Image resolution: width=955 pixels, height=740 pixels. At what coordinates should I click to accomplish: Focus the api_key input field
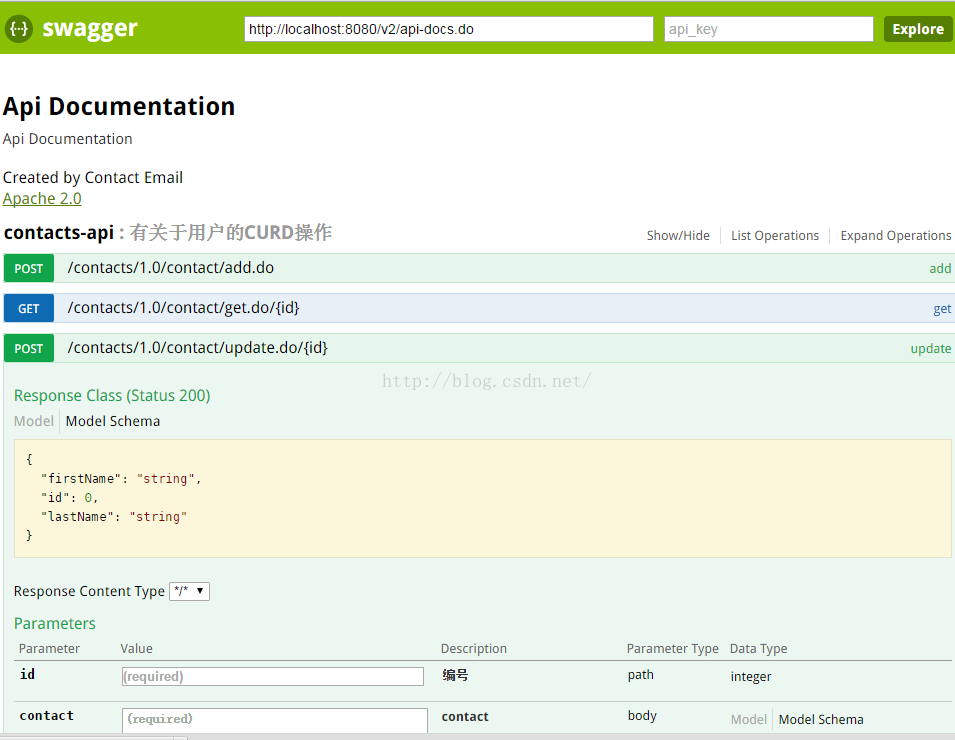pyautogui.click(x=769, y=29)
